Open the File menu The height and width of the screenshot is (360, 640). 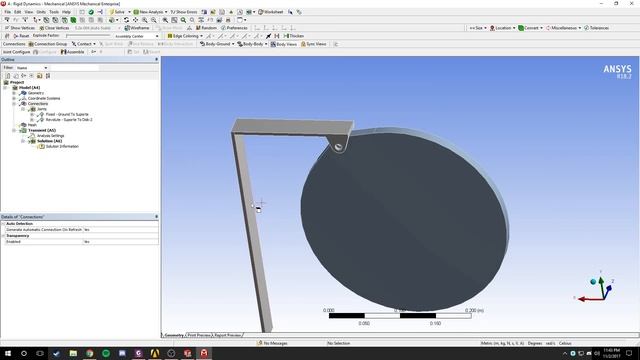tap(8, 12)
